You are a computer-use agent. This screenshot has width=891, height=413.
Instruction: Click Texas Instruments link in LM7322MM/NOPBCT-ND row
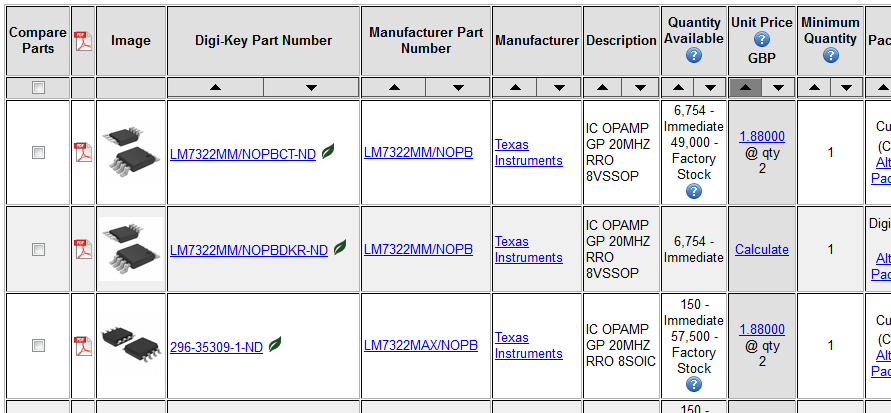tap(528, 152)
